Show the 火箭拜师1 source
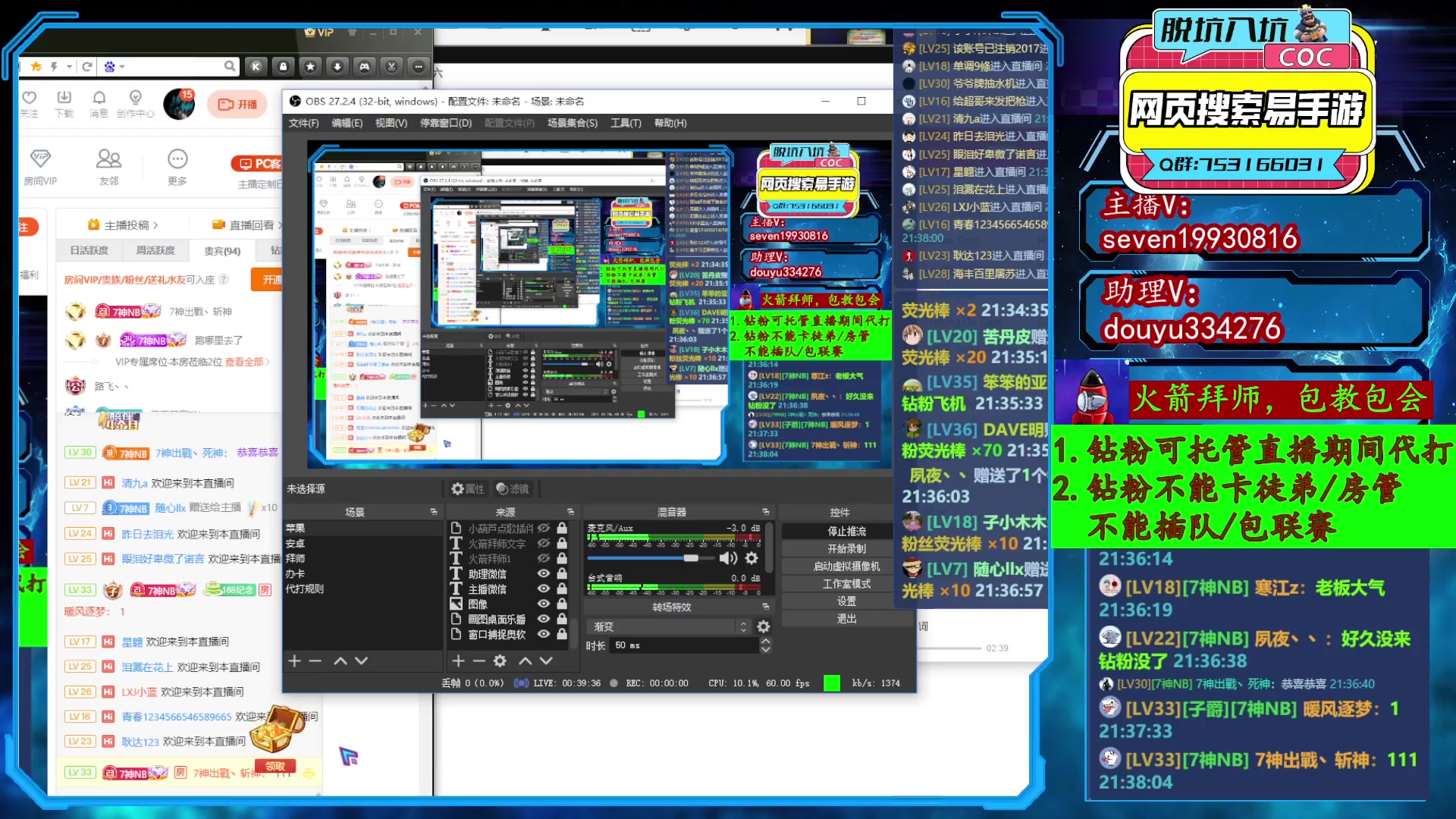Screen dimensions: 1456x819 click(x=544, y=558)
